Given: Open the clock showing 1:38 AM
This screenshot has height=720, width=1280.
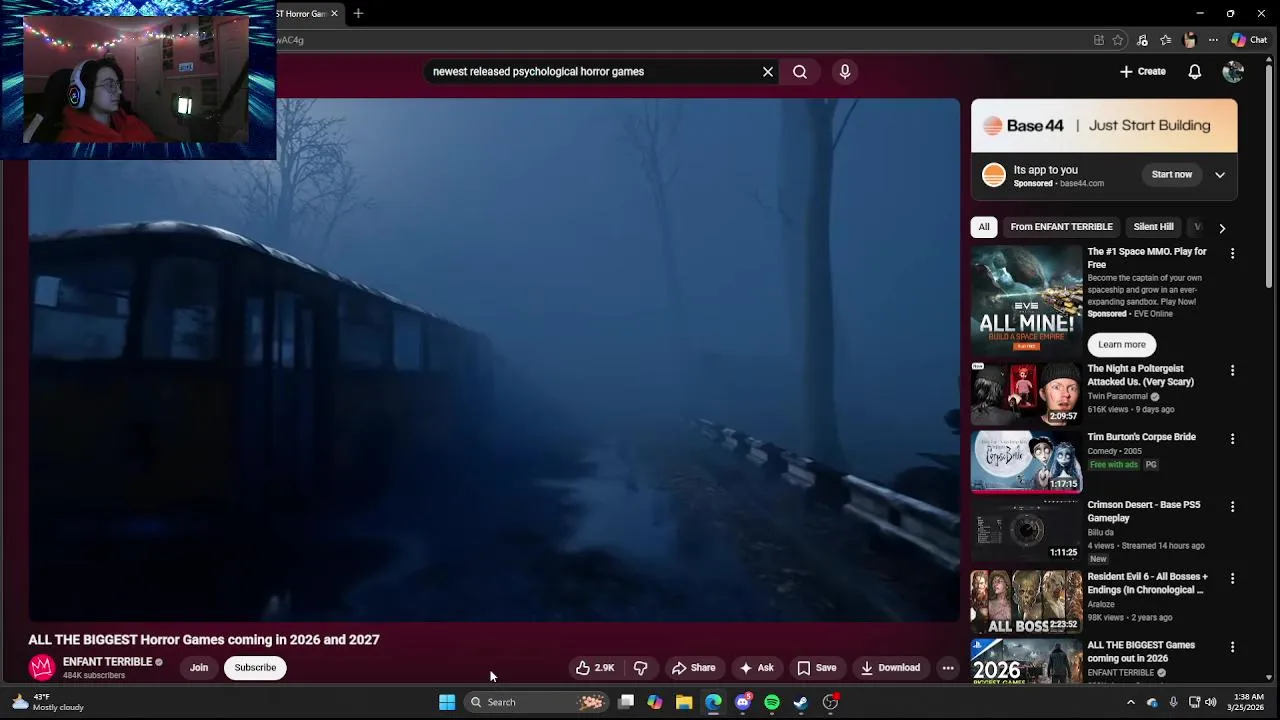Looking at the screenshot, I should (x=1248, y=702).
